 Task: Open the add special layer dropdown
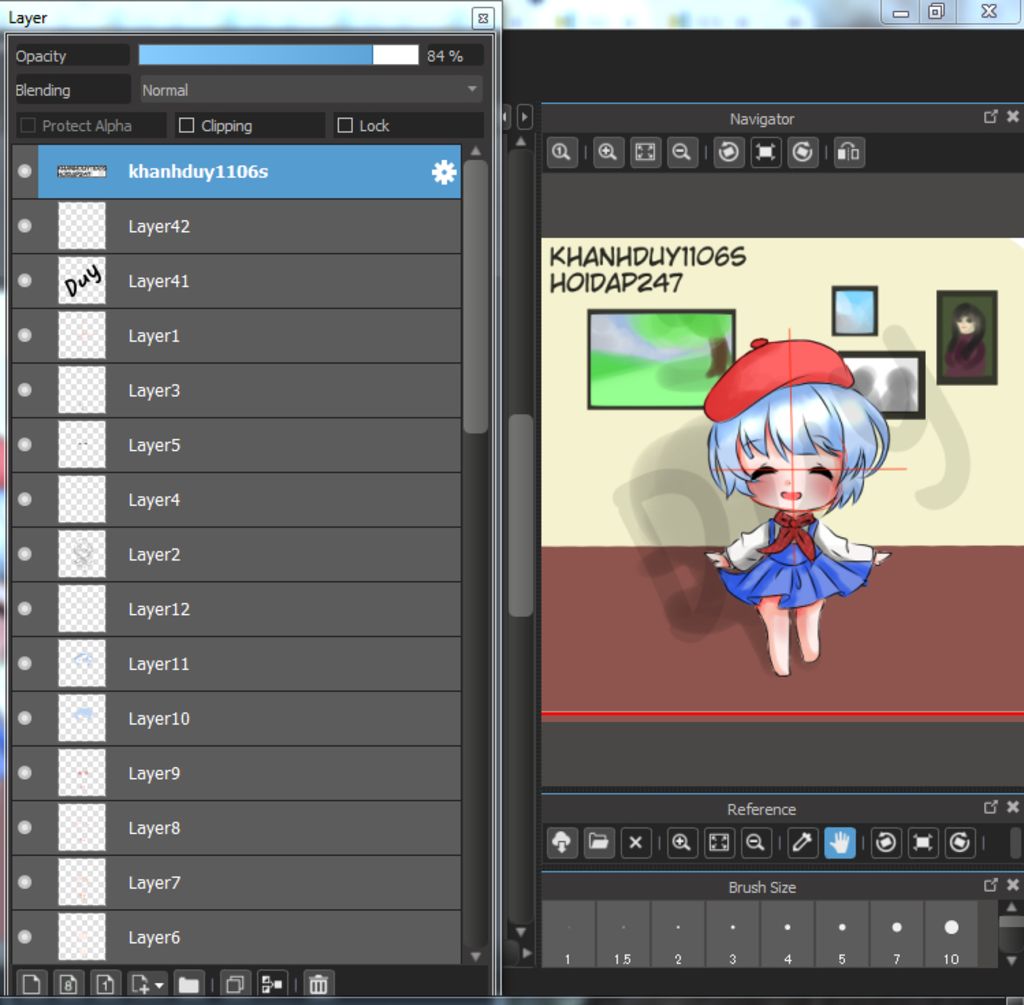point(148,983)
